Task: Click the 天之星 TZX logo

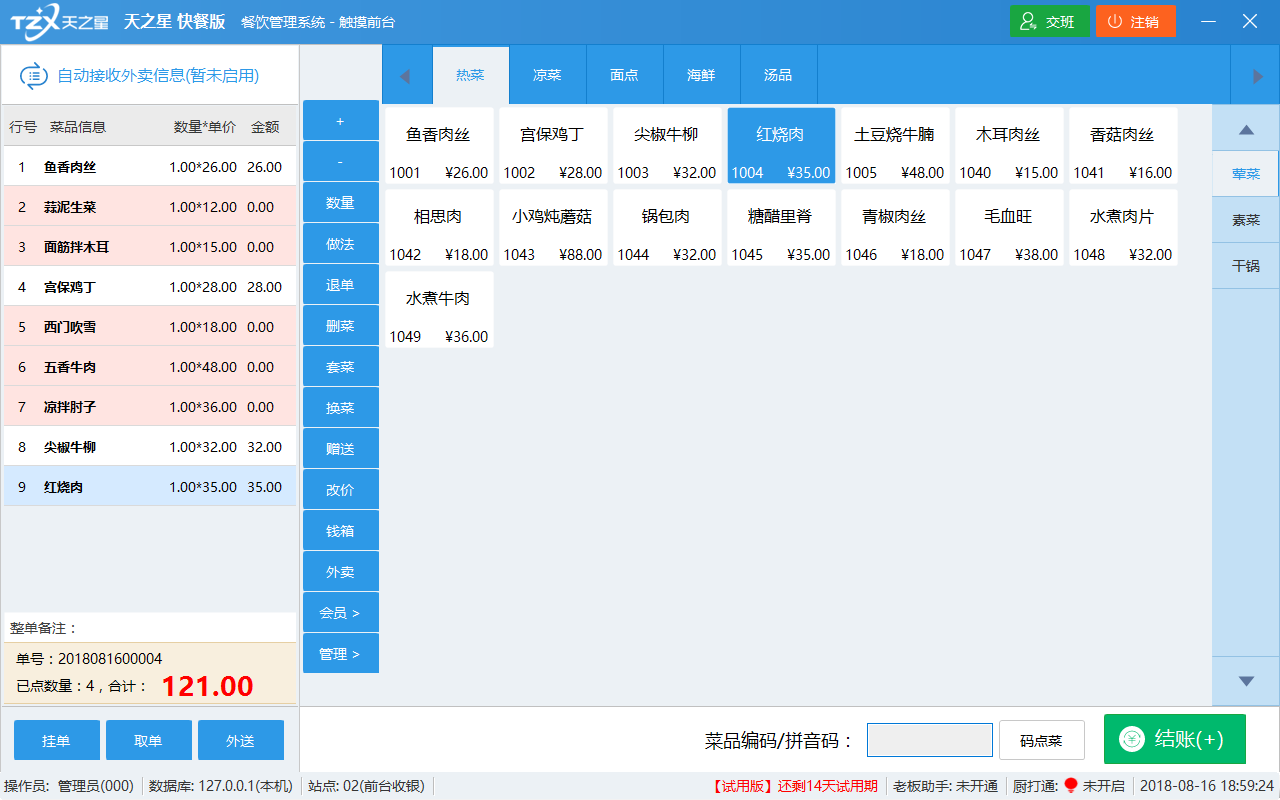Action: coord(60,21)
